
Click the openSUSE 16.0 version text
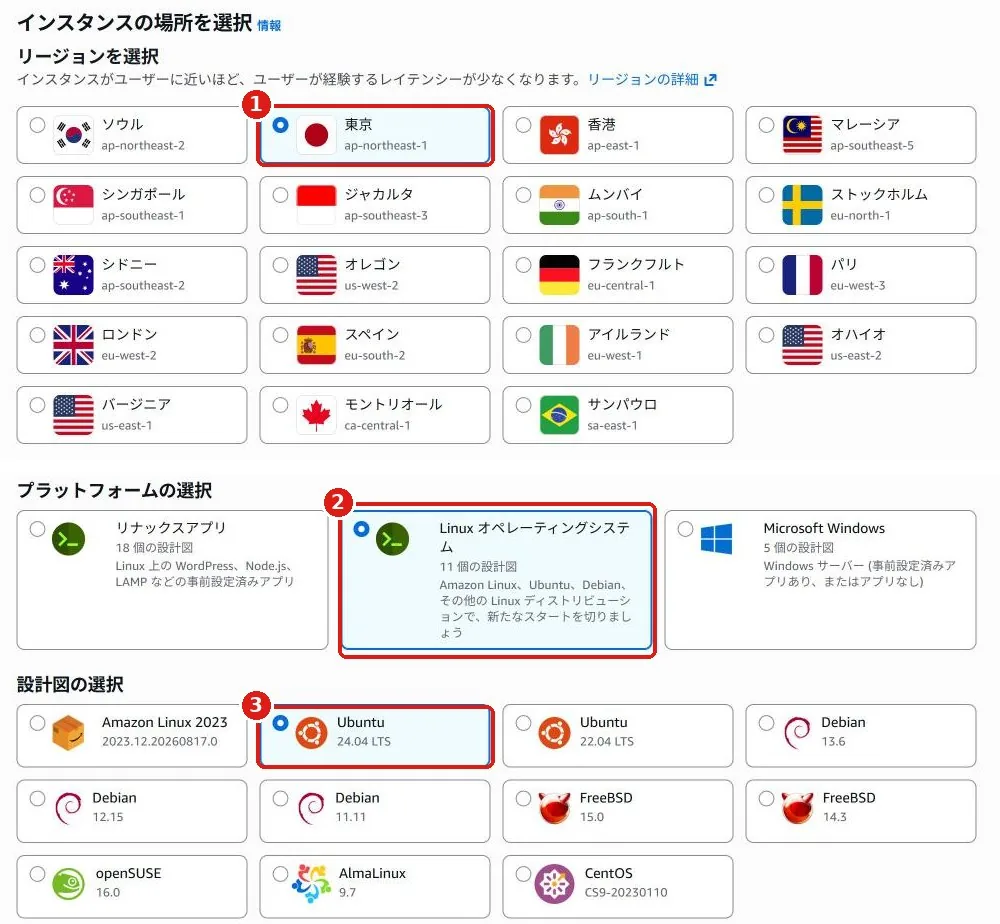click(x=108, y=893)
